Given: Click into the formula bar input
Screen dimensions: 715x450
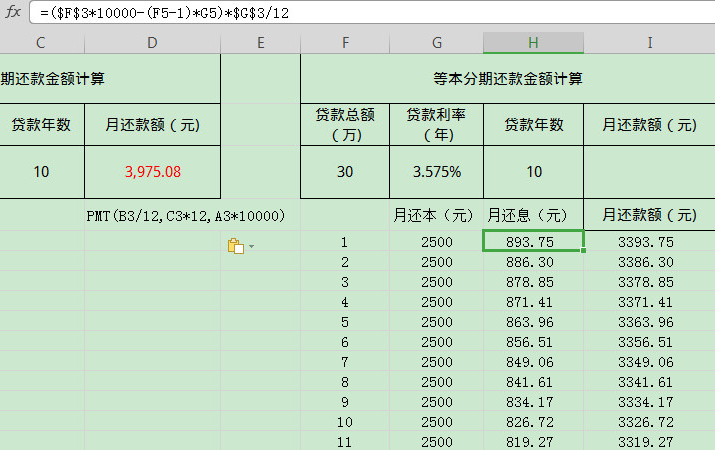Looking at the screenshot, I should [372, 12].
